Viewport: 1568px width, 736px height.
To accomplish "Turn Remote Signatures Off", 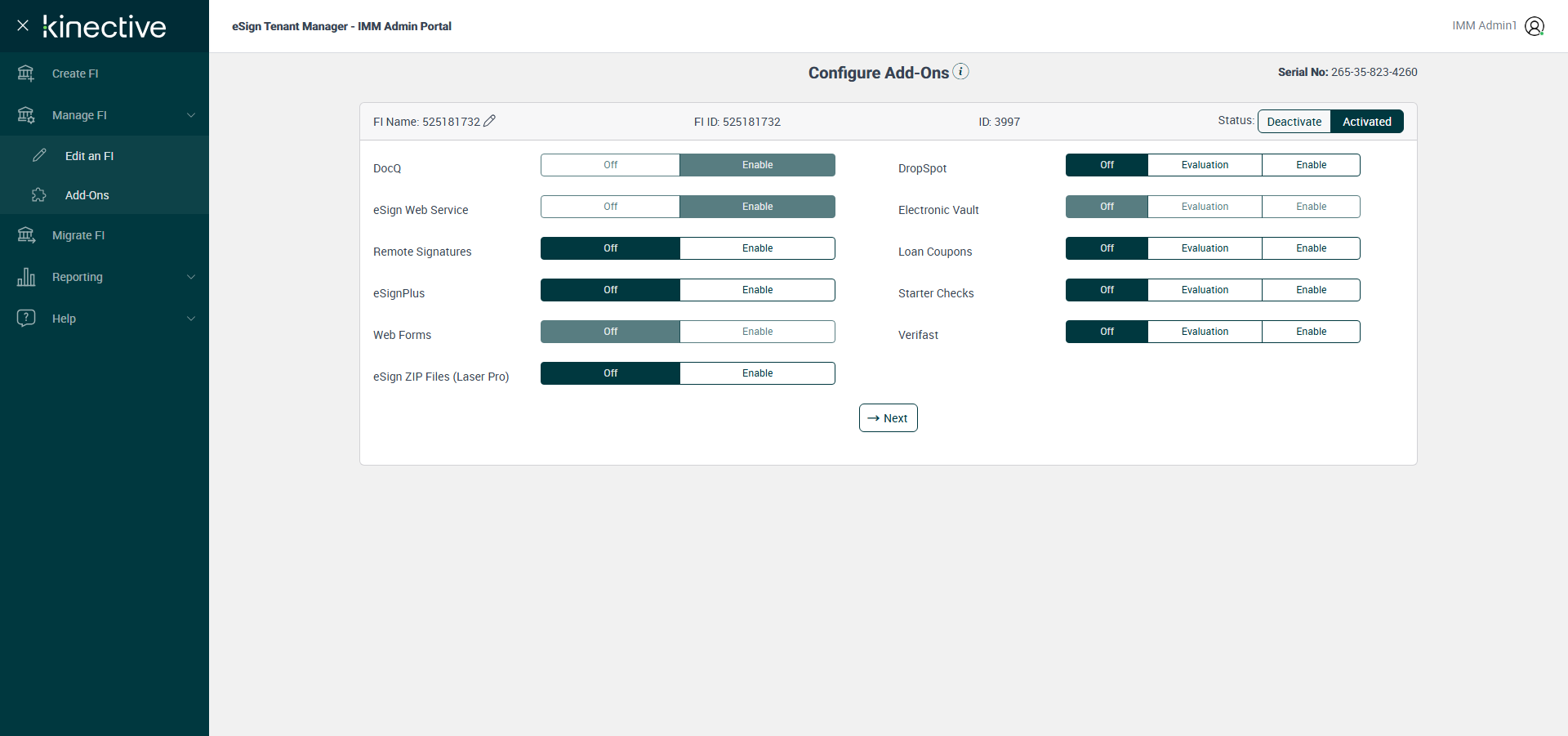I will [611, 248].
